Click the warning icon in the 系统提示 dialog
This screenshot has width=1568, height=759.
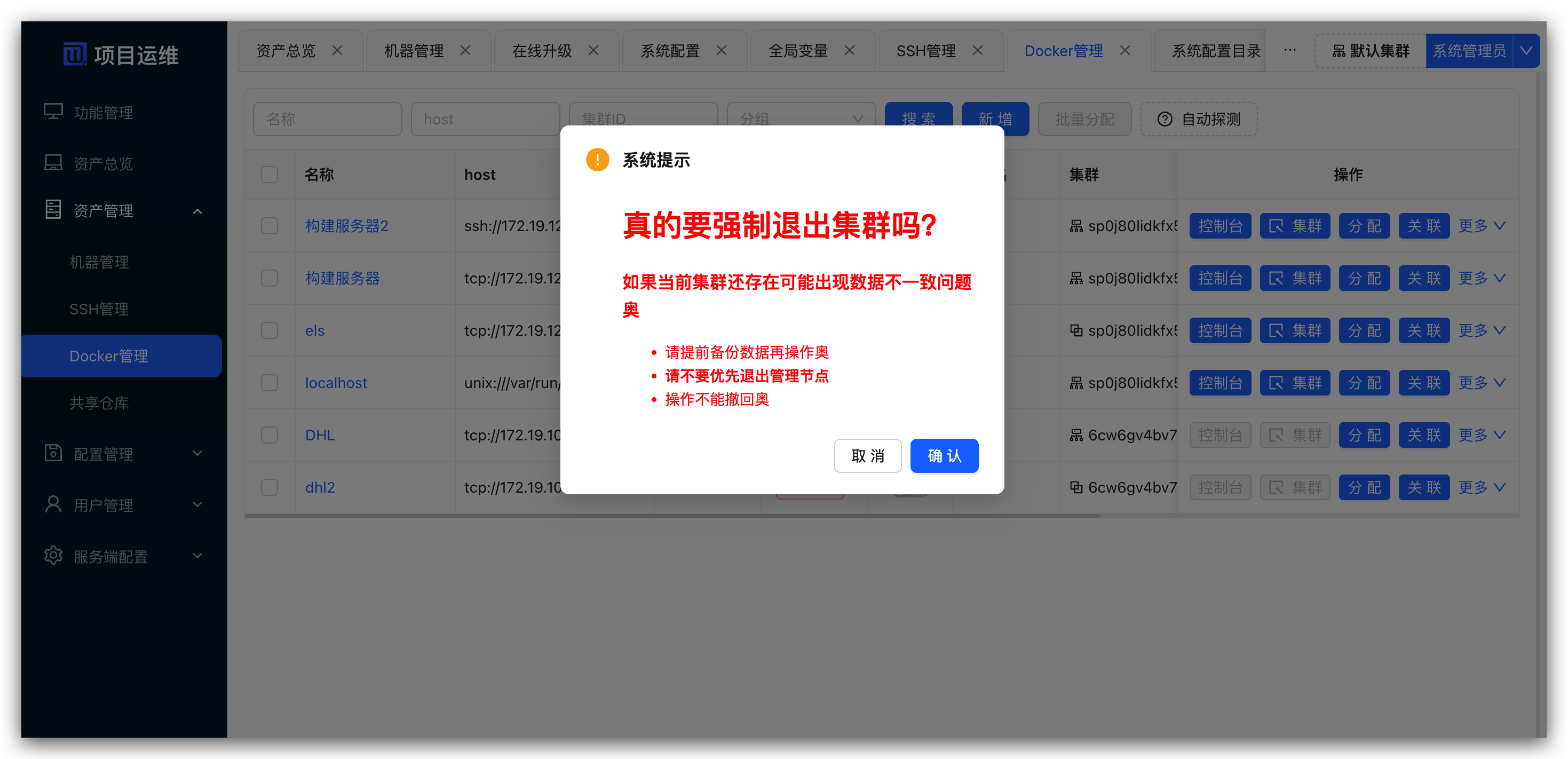(x=597, y=160)
